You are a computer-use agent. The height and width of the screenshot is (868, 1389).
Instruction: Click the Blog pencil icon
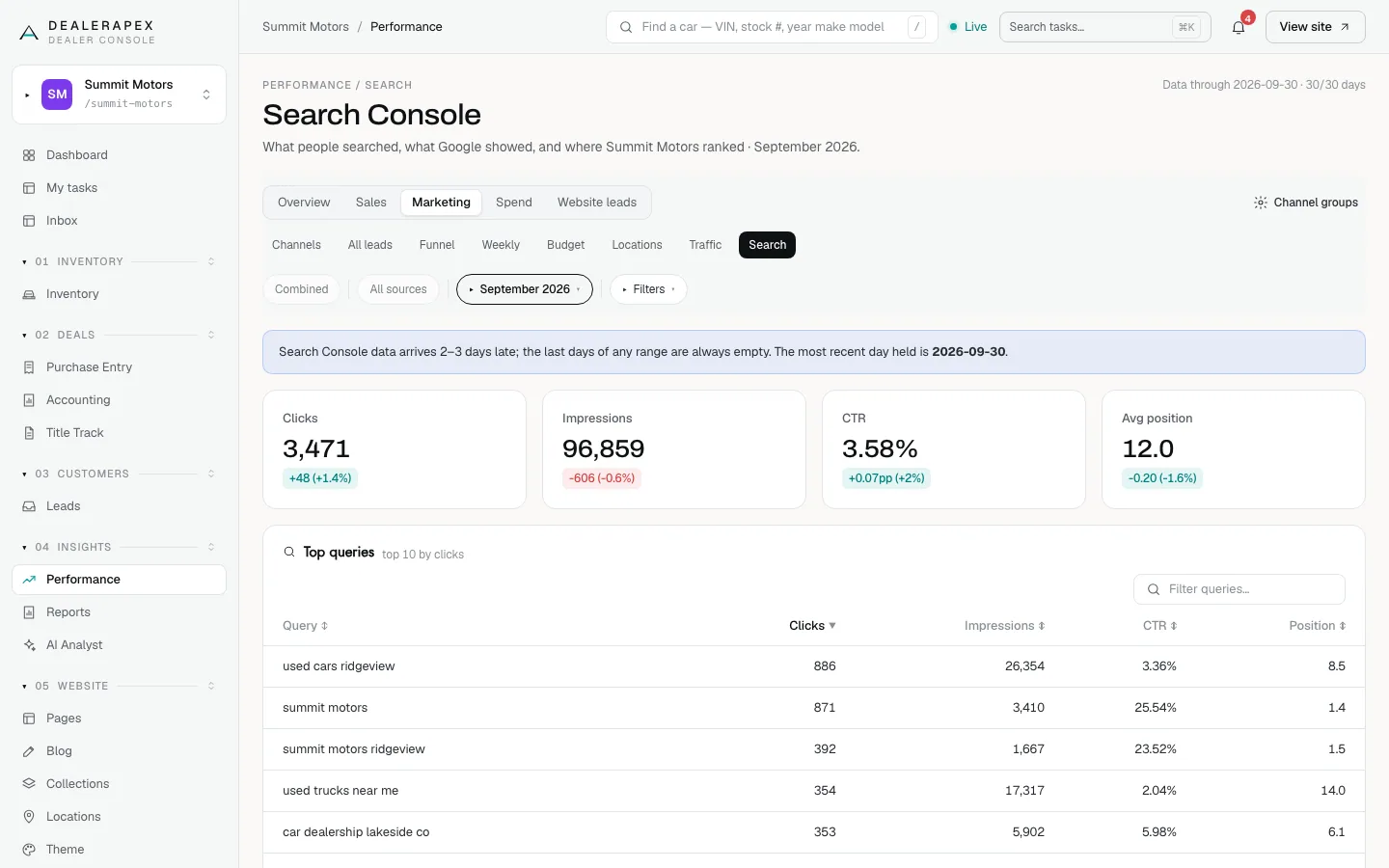[x=29, y=751]
